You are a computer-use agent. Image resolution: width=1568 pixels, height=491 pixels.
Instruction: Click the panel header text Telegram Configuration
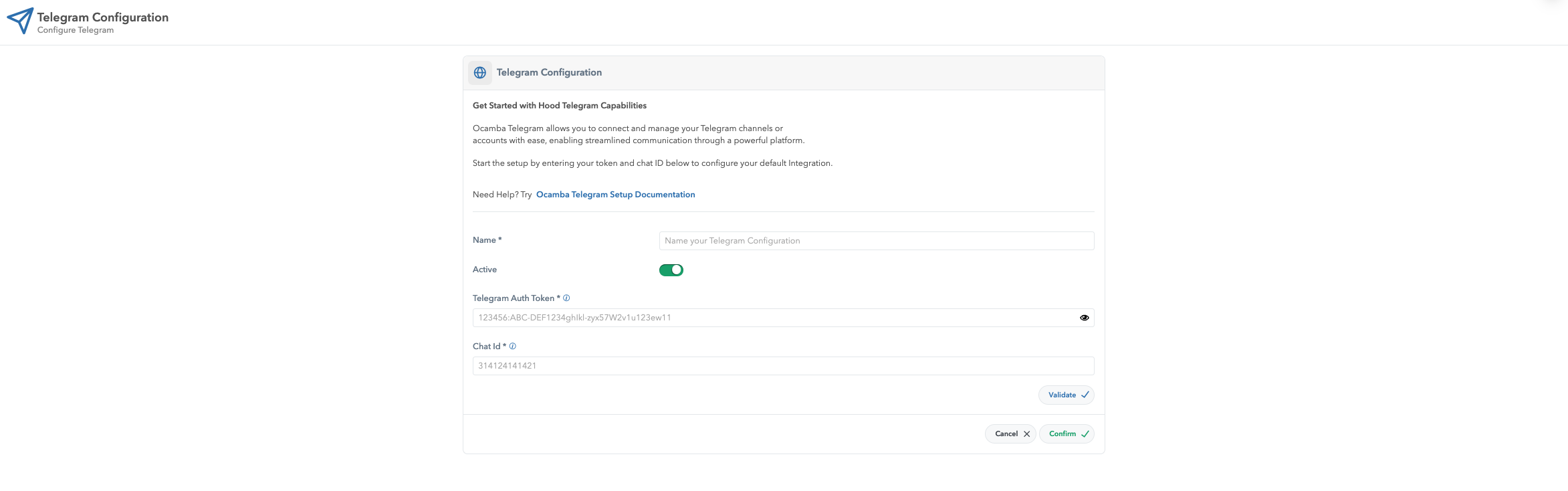[x=549, y=72]
